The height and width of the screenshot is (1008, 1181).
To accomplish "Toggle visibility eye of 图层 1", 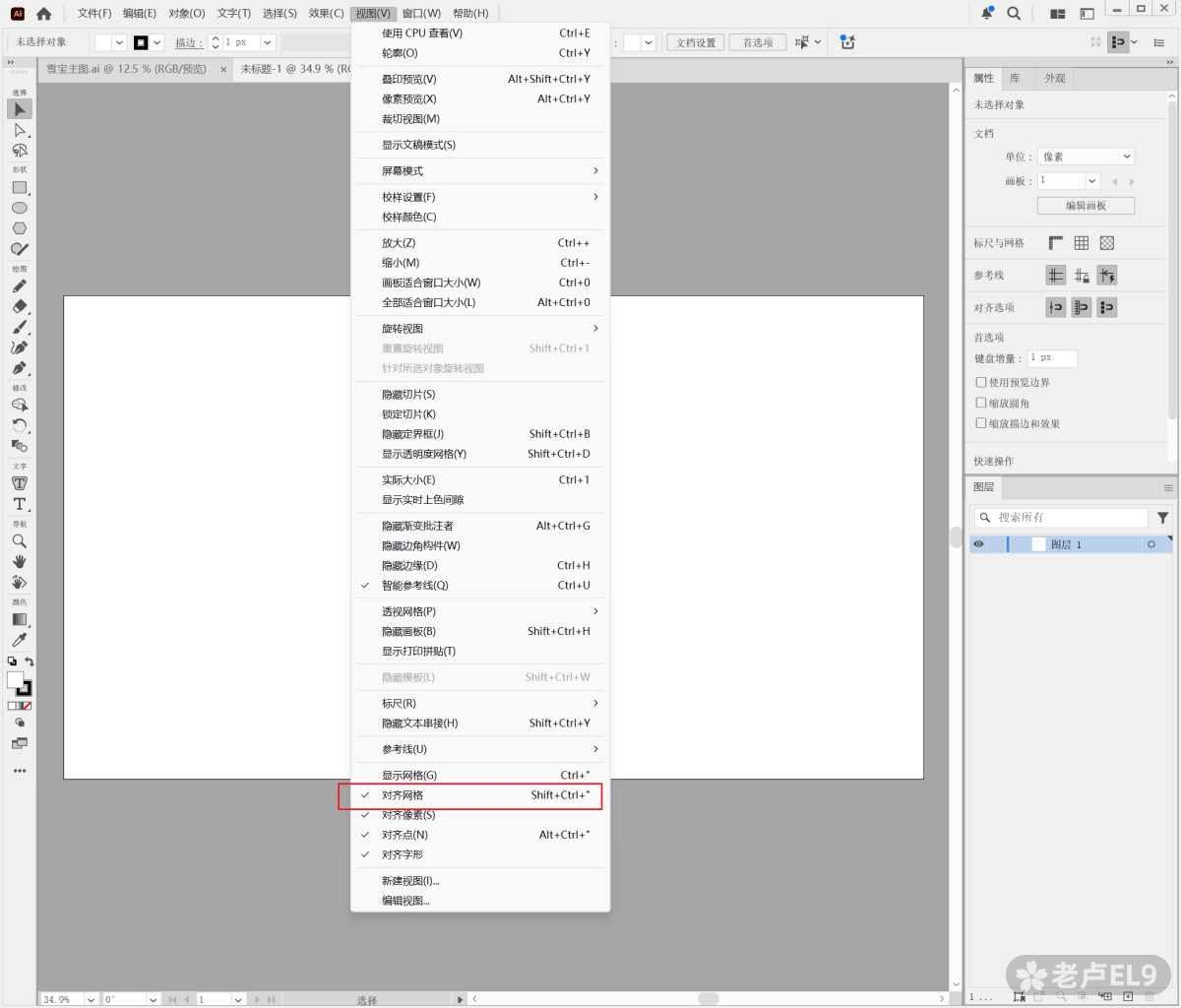I will (978, 544).
